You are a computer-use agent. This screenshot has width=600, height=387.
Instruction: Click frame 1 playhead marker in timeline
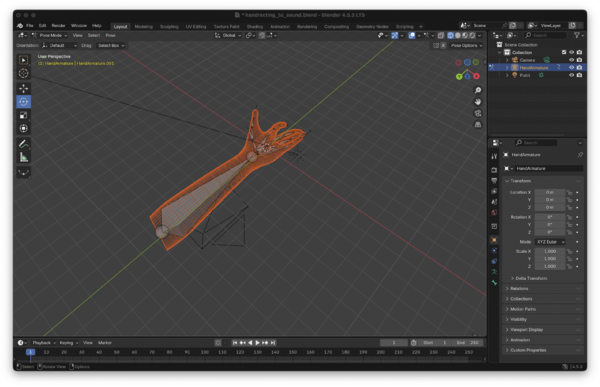pyautogui.click(x=31, y=352)
